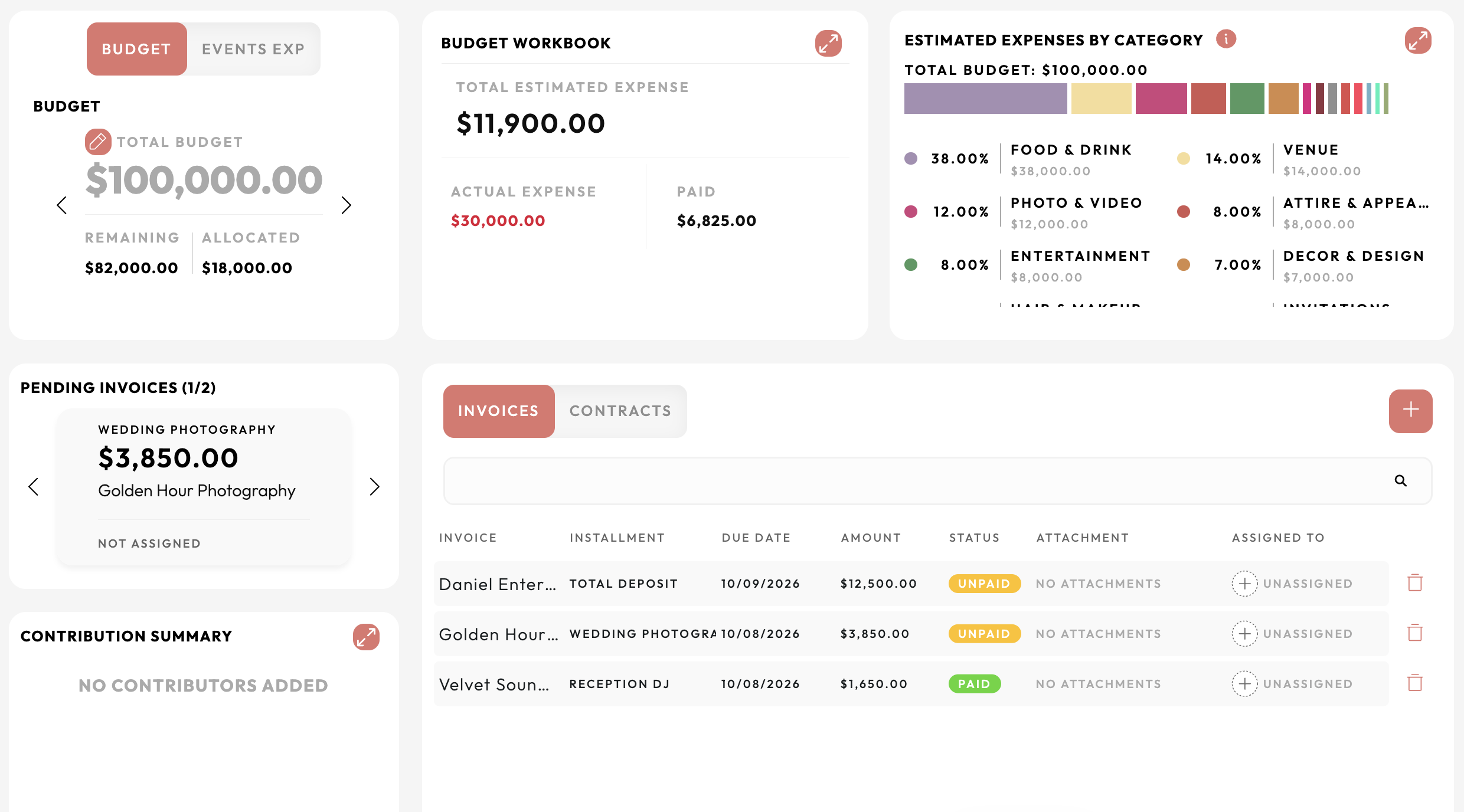Image resolution: width=1464 pixels, height=812 pixels.
Task: Click the $12,500.00 amount cell
Action: point(878,584)
